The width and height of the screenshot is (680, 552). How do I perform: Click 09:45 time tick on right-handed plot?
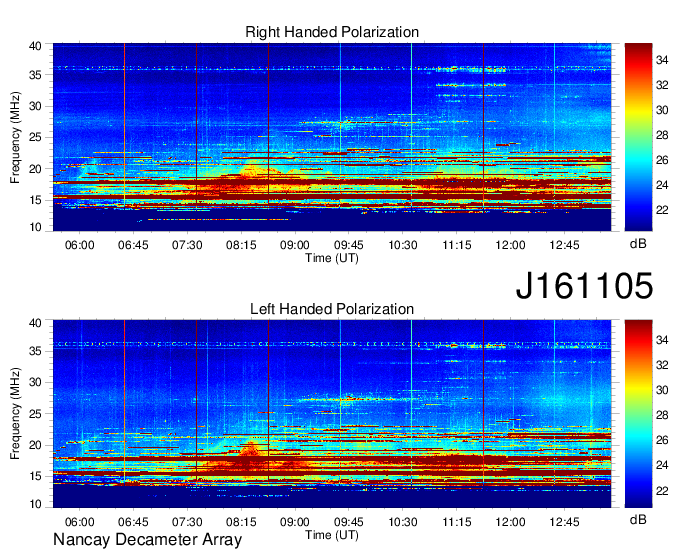[349, 245]
